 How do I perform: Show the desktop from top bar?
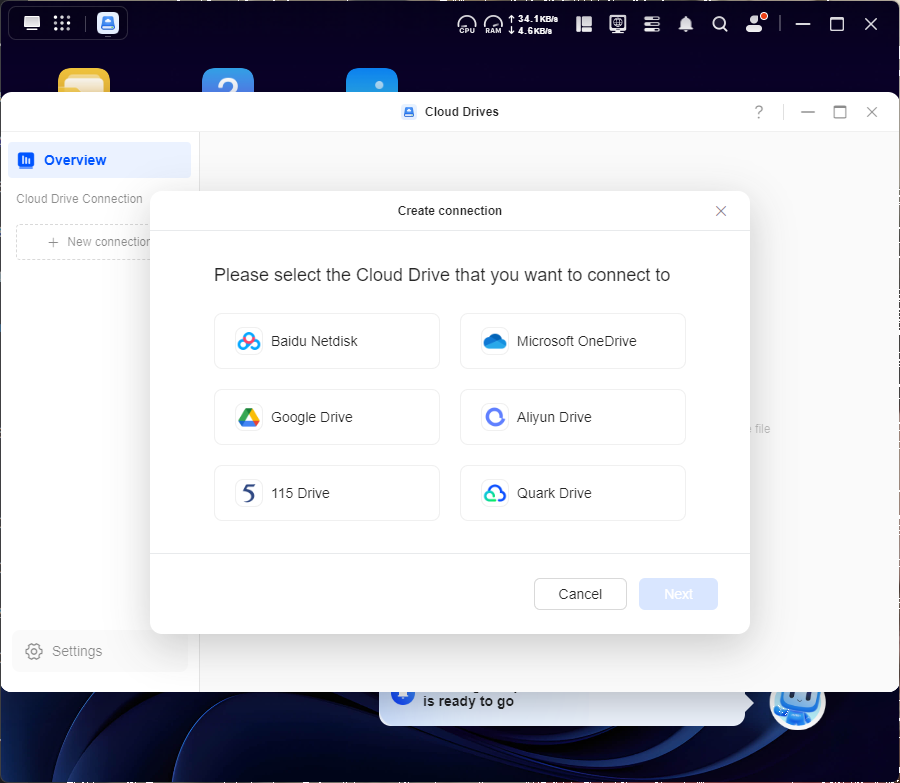pos(32,24)
